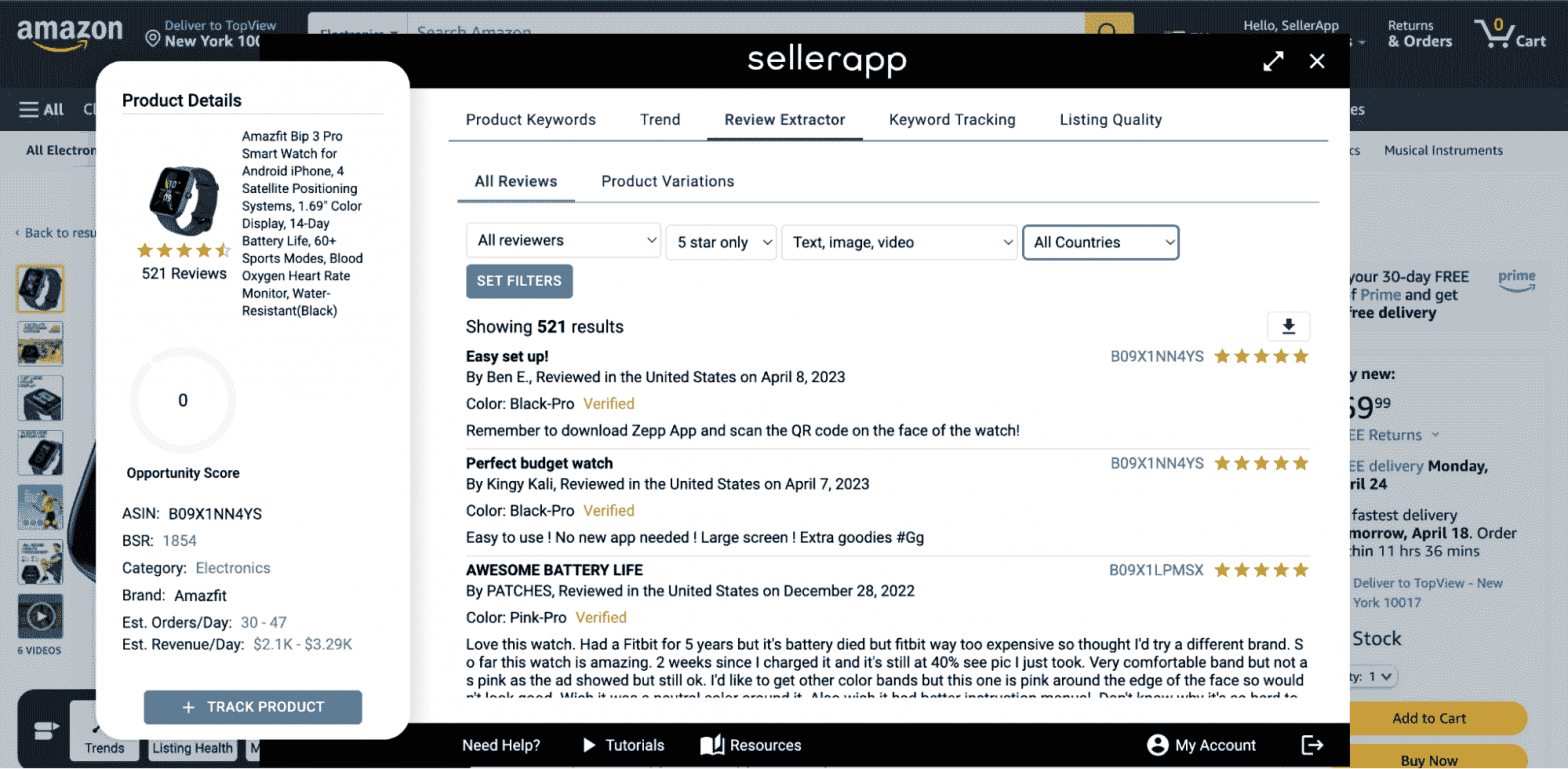Open the Text, image, video dropdown
Viewport: 1568px width, 769px height.
[x=900, y=242]
